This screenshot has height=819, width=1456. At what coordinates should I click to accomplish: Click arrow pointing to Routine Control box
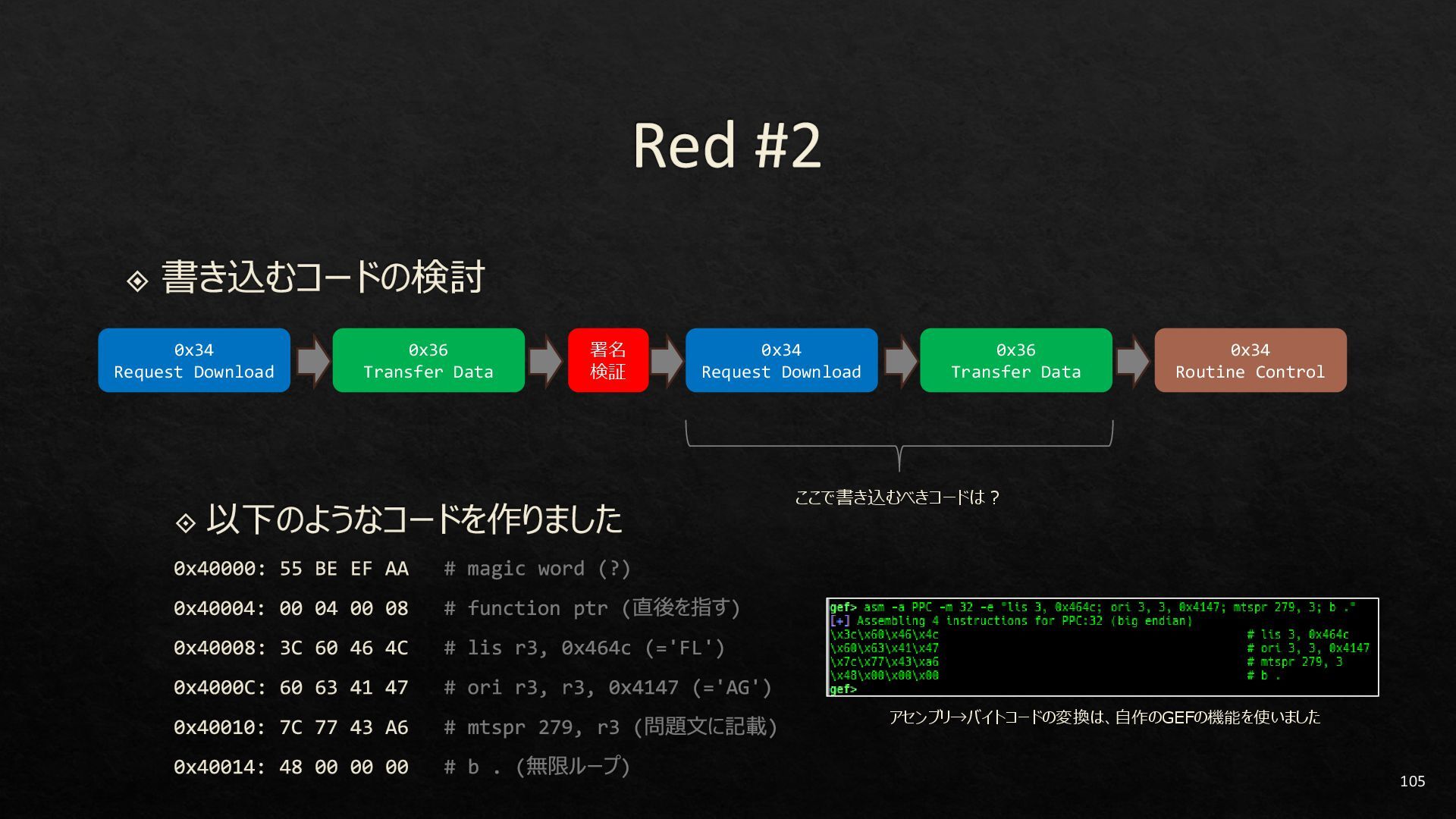point(1133,361)
